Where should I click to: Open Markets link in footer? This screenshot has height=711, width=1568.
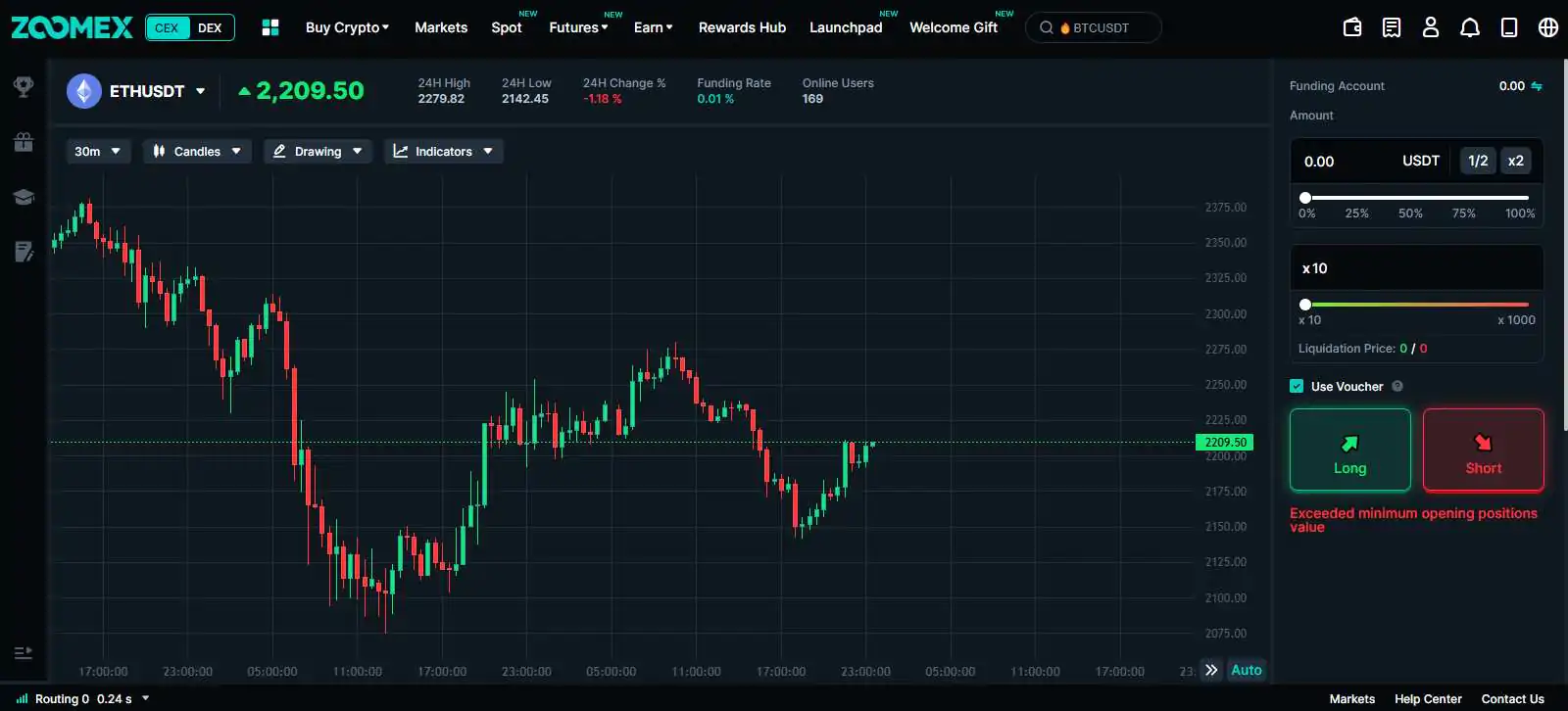click(1351, 699)
